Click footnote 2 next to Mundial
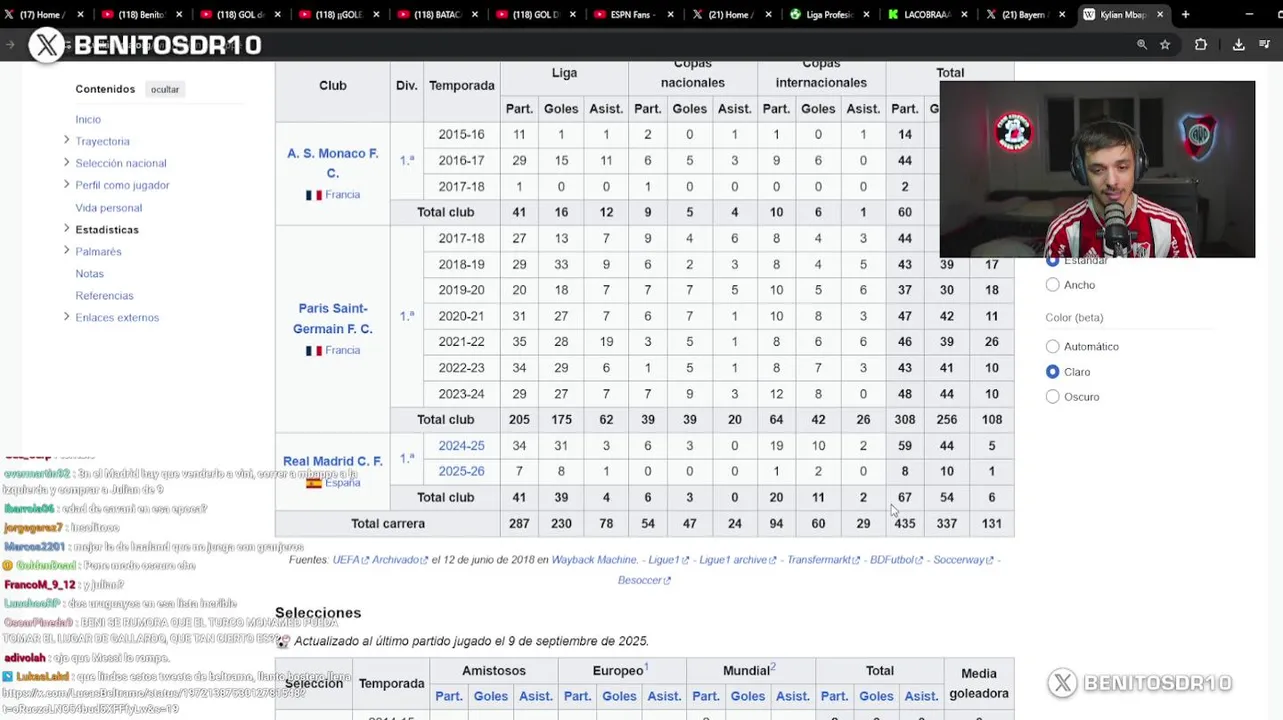The image size is (1283, 720). pos(773,667)
